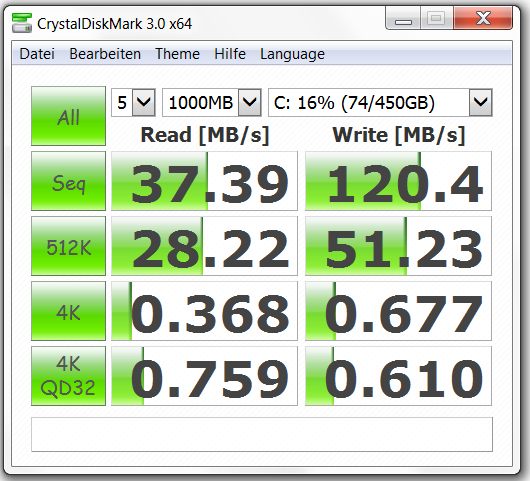Image resolution: width=530 pixels, height=481 pixels.
Task: Click the empty comment field at bottom
Action: (262, 434)
